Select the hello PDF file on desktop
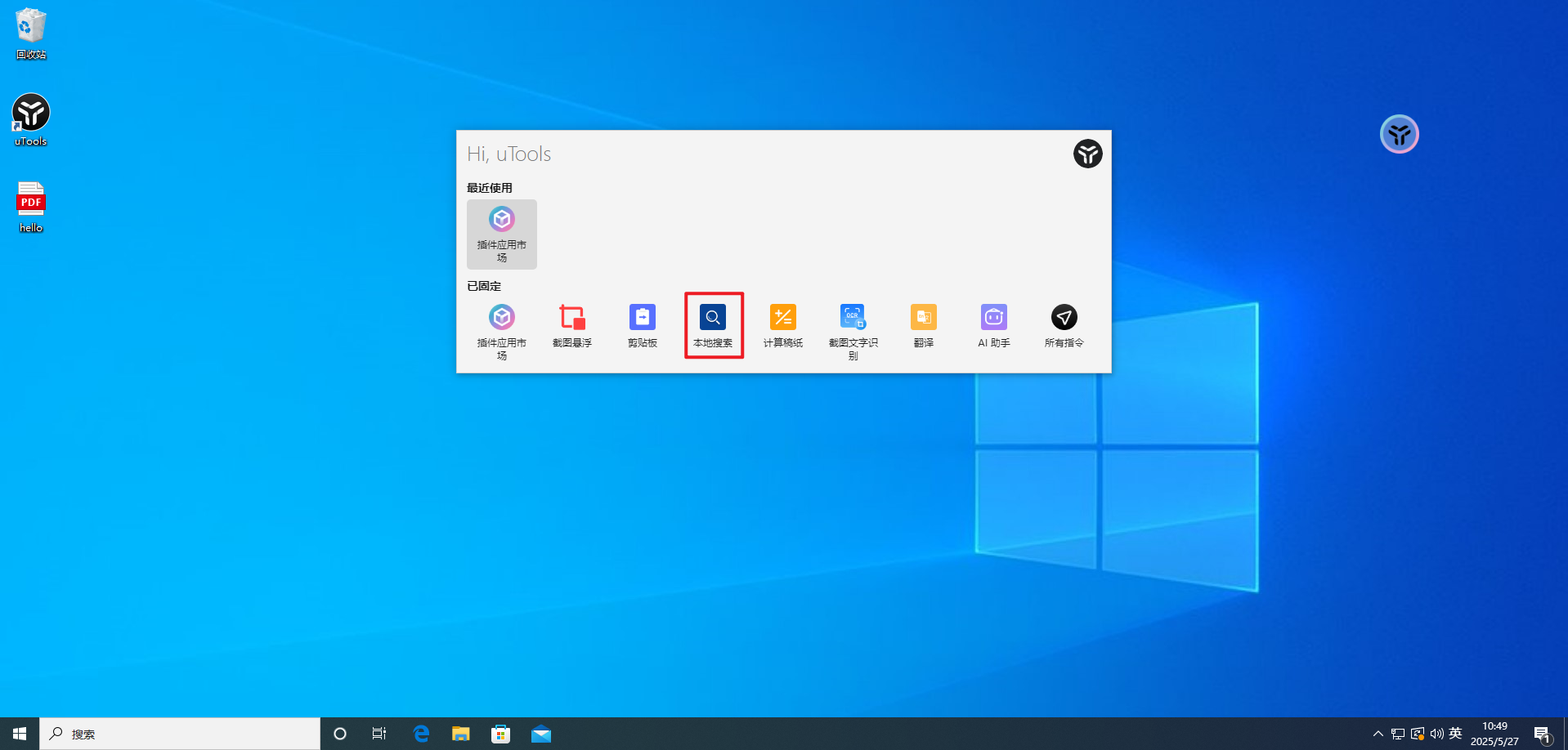This screenshot has width=1568, height=750. pyautogui.click(x=31, y=207)
